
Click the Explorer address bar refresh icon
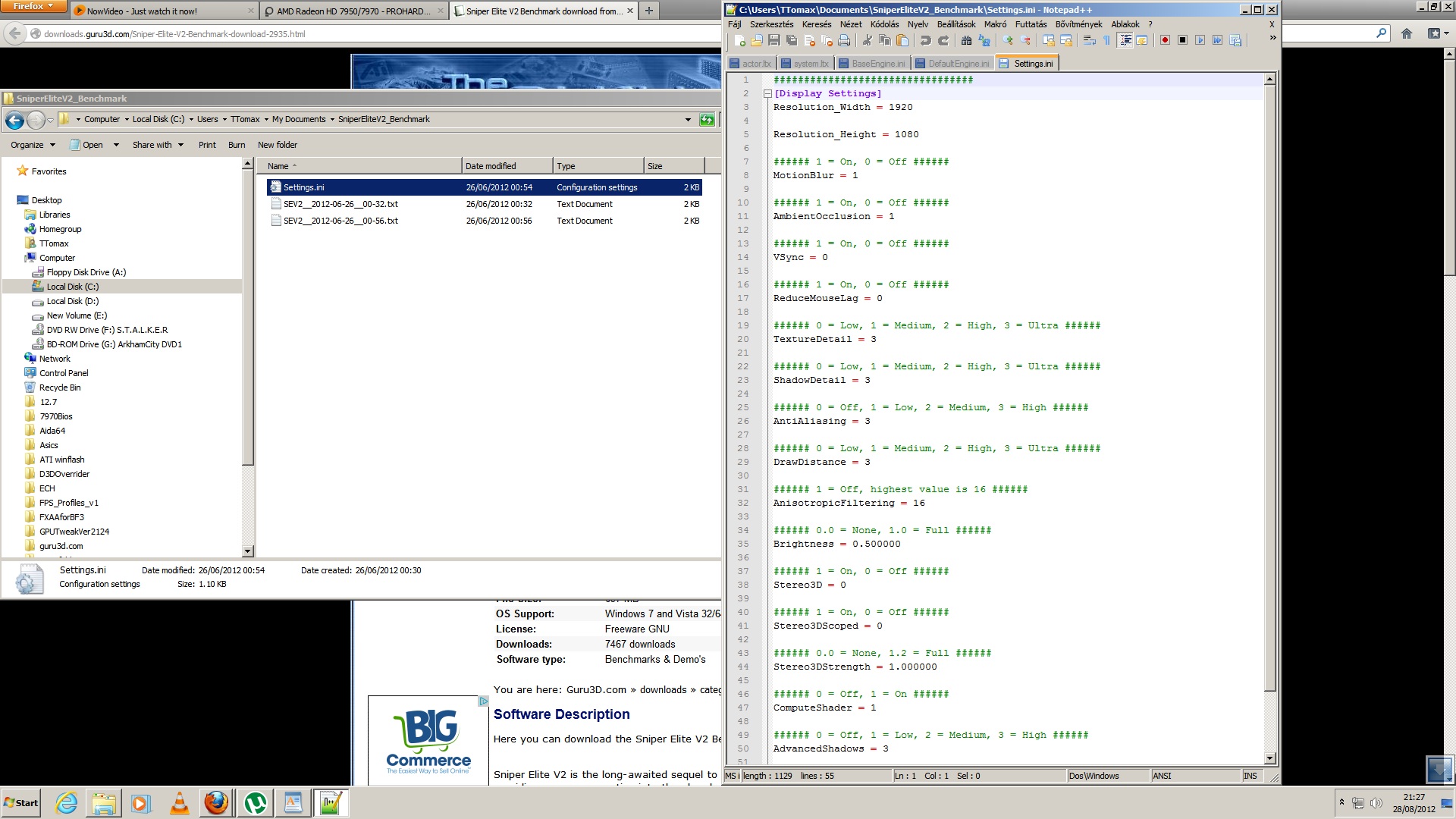[x=707, y=120]
